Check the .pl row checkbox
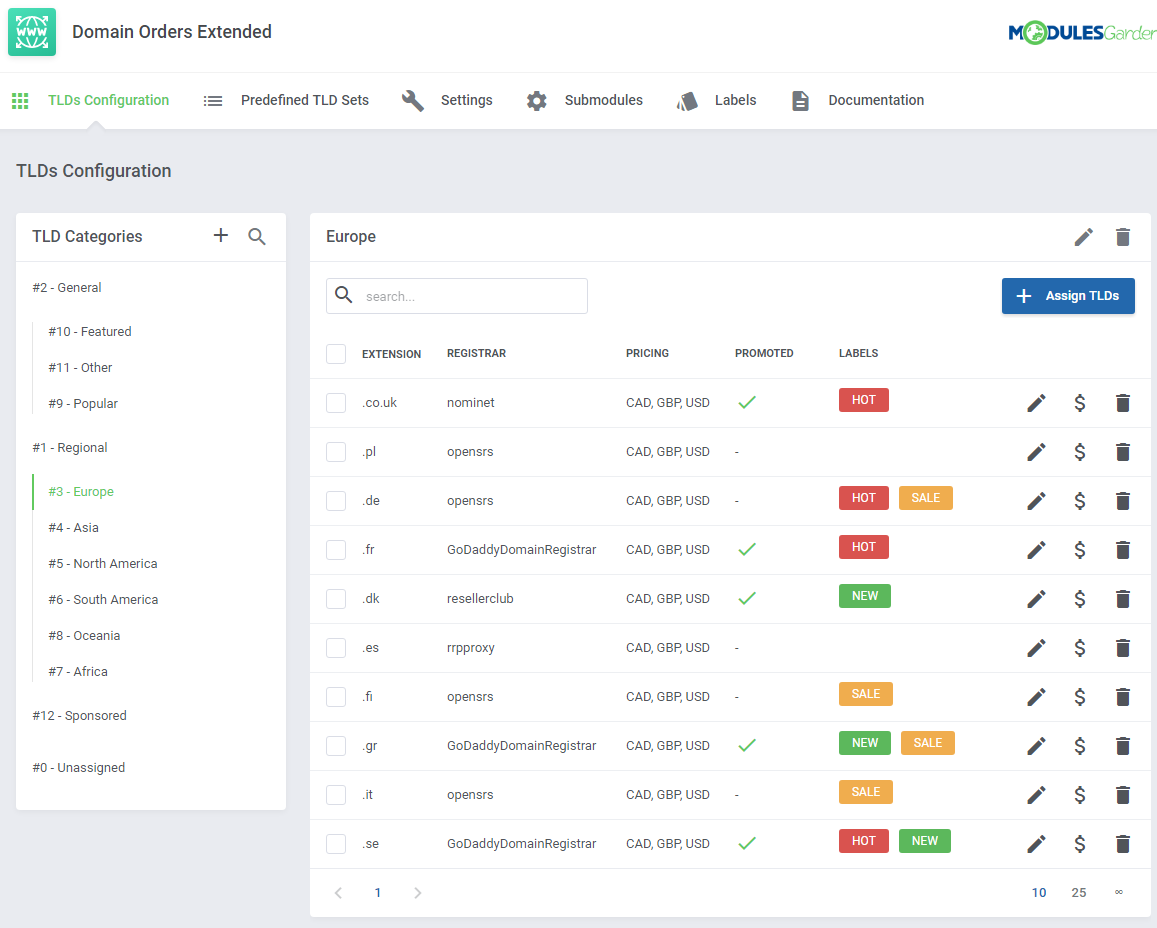This screenshot has width=1157, height=928. [336, 451]
